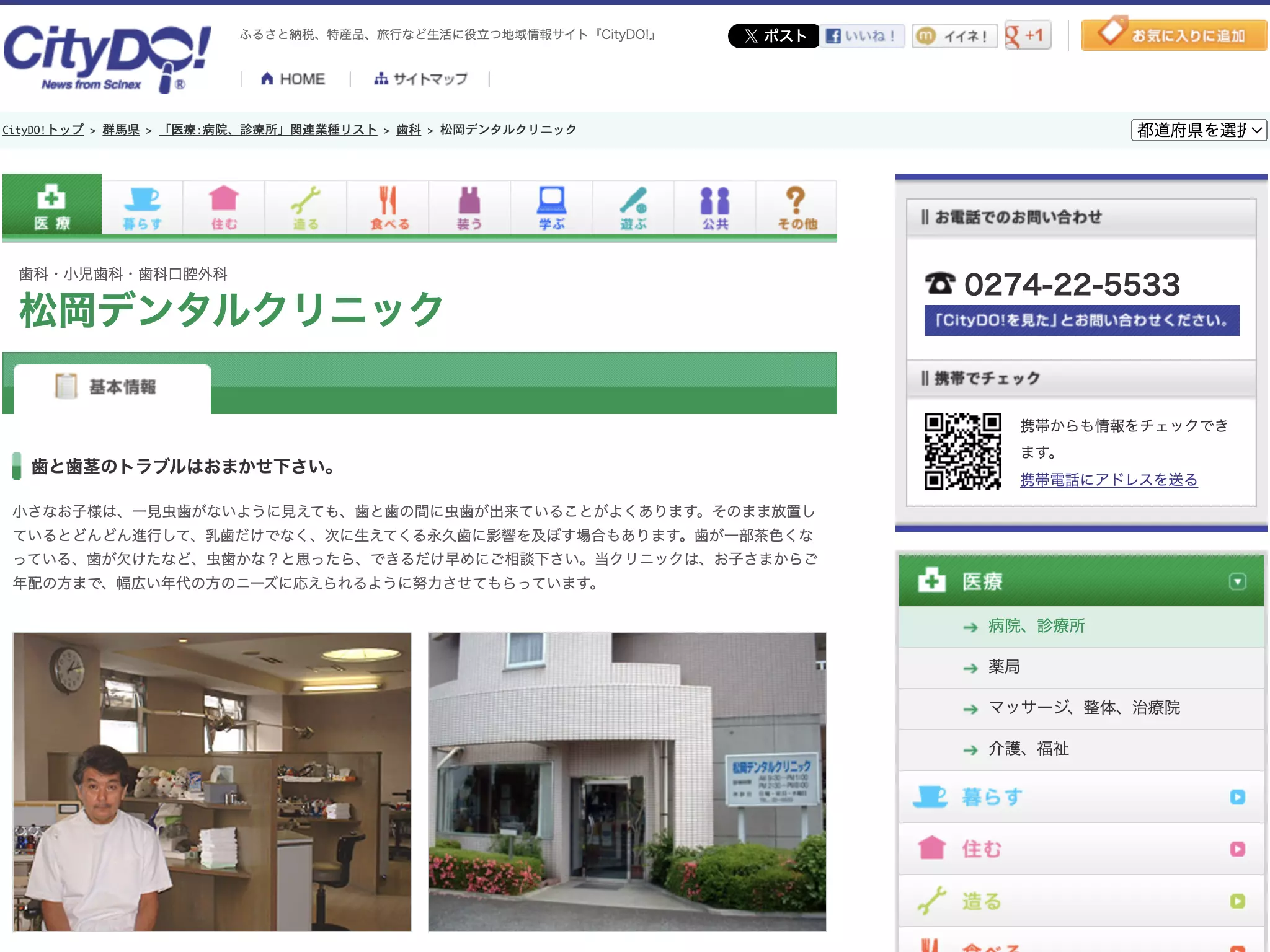Screen dimensions: 1270x952
Task: Open the 装う clothing icon category
Action: [x=469, y=208]
